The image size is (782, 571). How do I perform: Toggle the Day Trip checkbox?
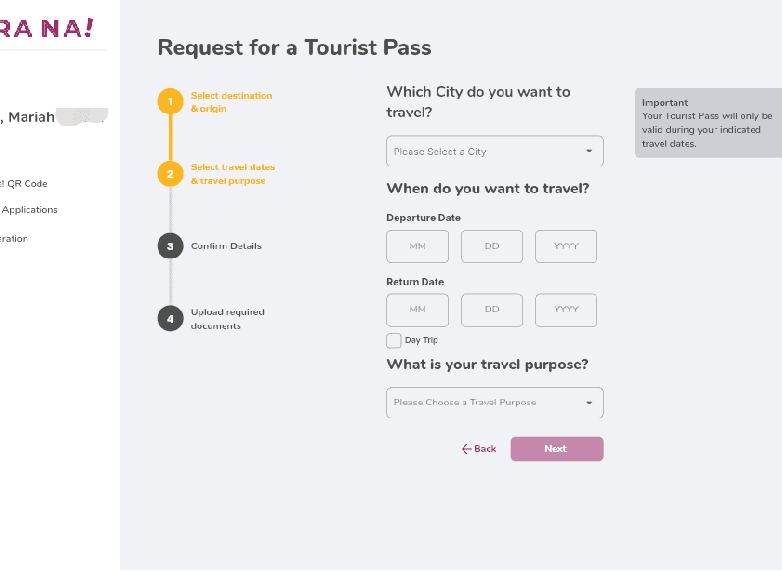tap(394, 341)
